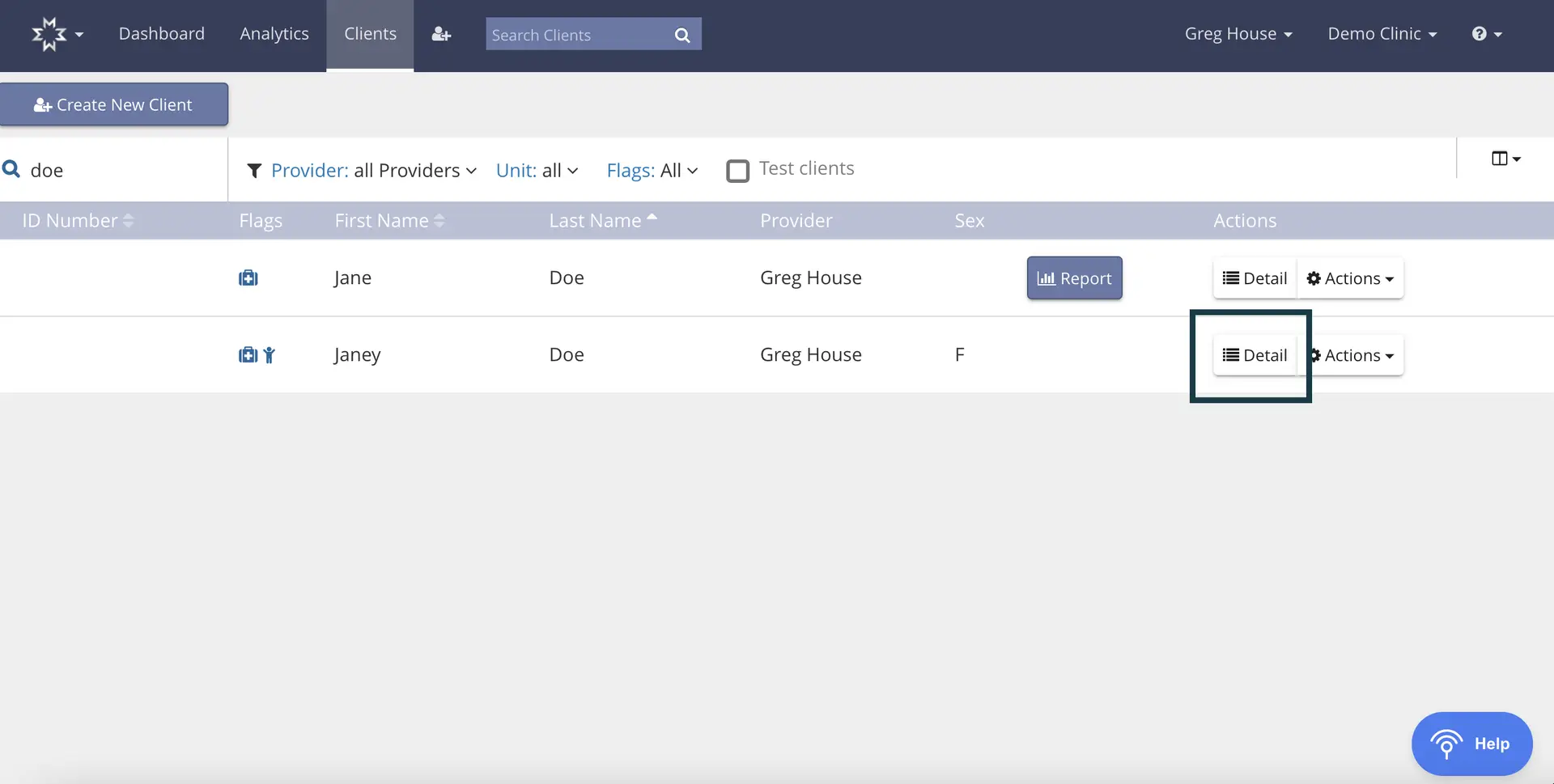Toggle sorting on the ID Number column
Image resolution: width=1554 pixels, height=784 pixels.
(129, 220)
